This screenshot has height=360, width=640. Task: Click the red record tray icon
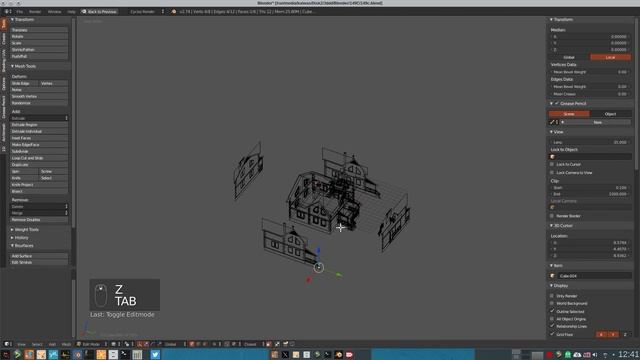(x=549, y=355)
